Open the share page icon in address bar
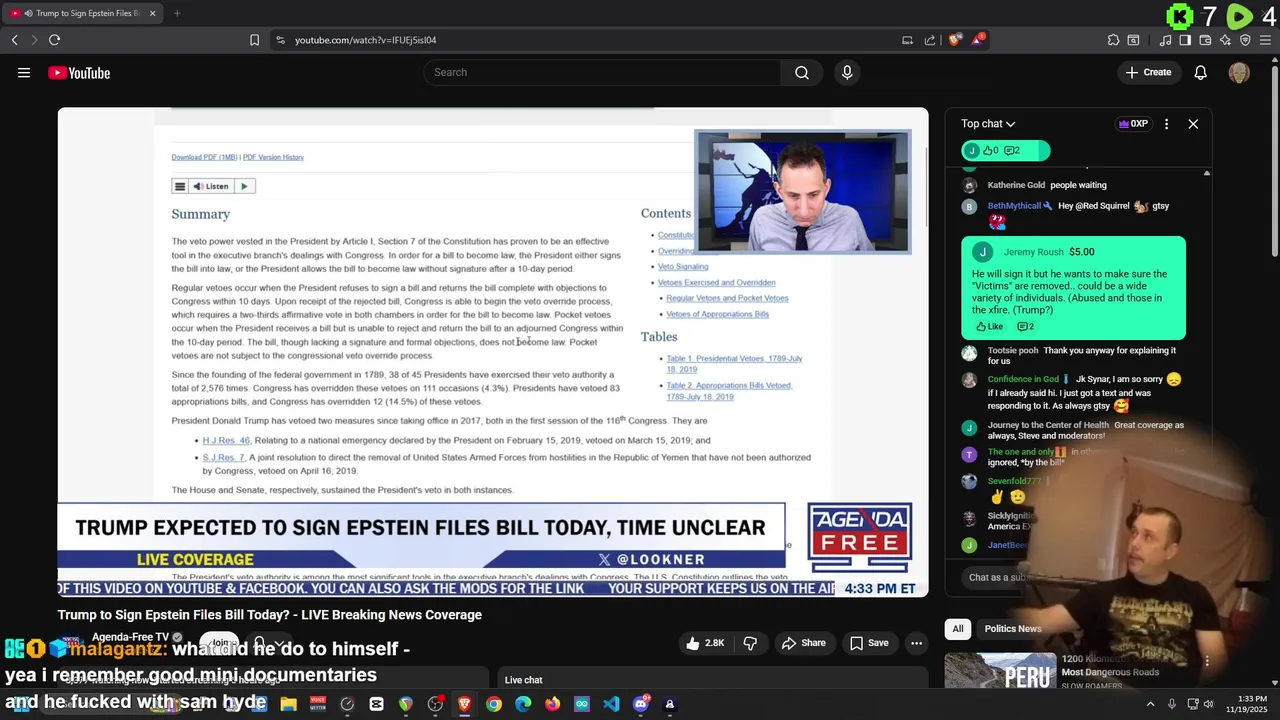Viewport: 1280px width, 720px height. [x=930, y=40]
